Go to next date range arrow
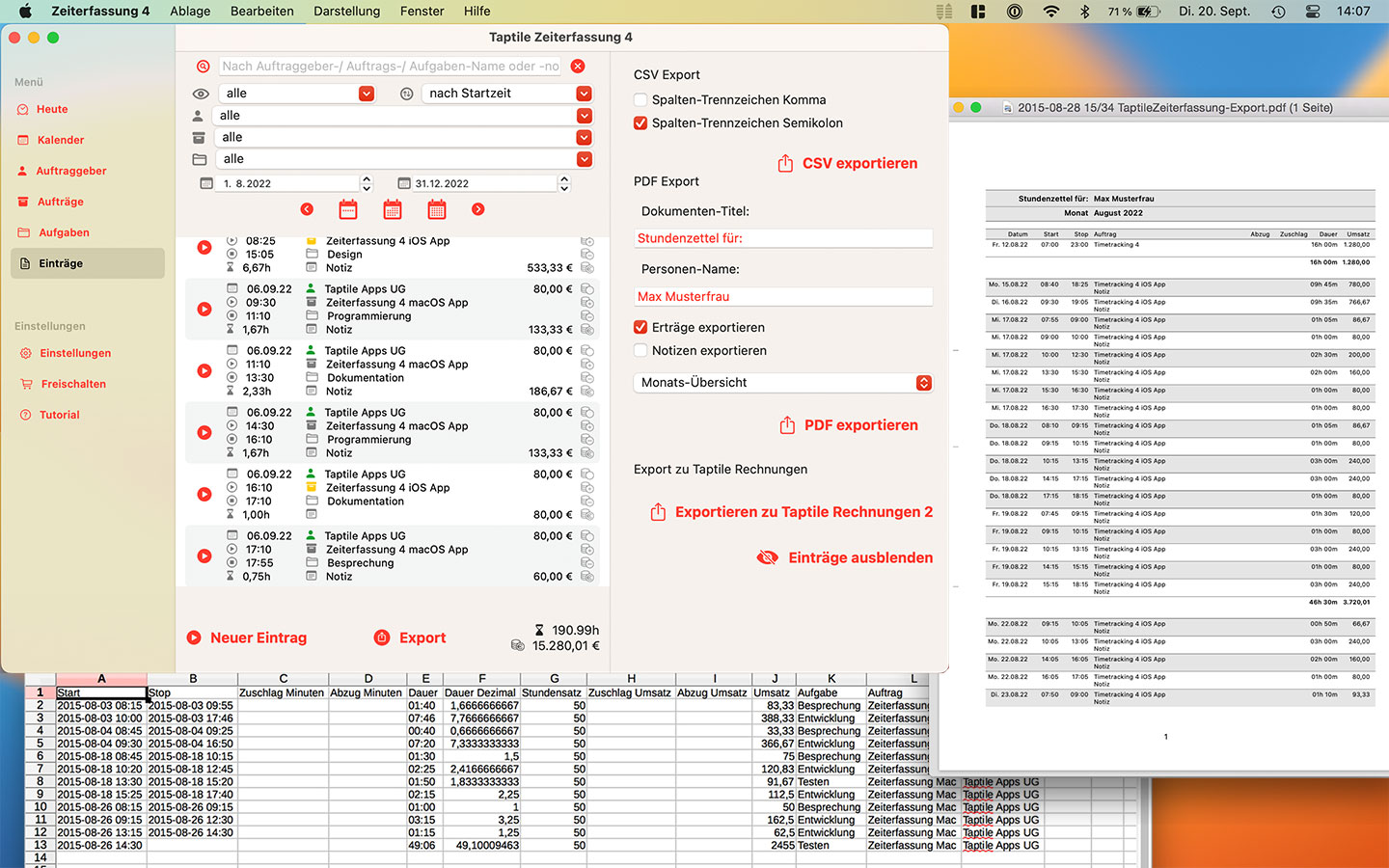 click(x=477, y=209)
